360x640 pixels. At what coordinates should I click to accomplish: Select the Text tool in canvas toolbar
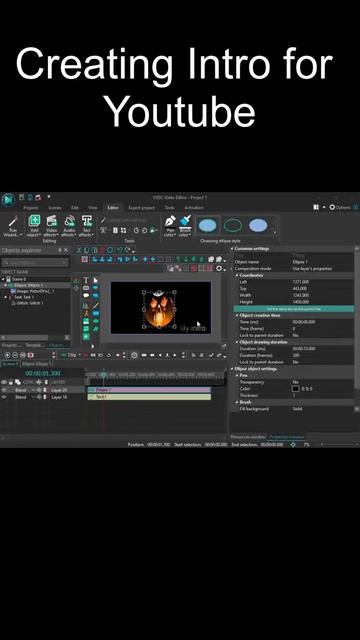(86, 280)
